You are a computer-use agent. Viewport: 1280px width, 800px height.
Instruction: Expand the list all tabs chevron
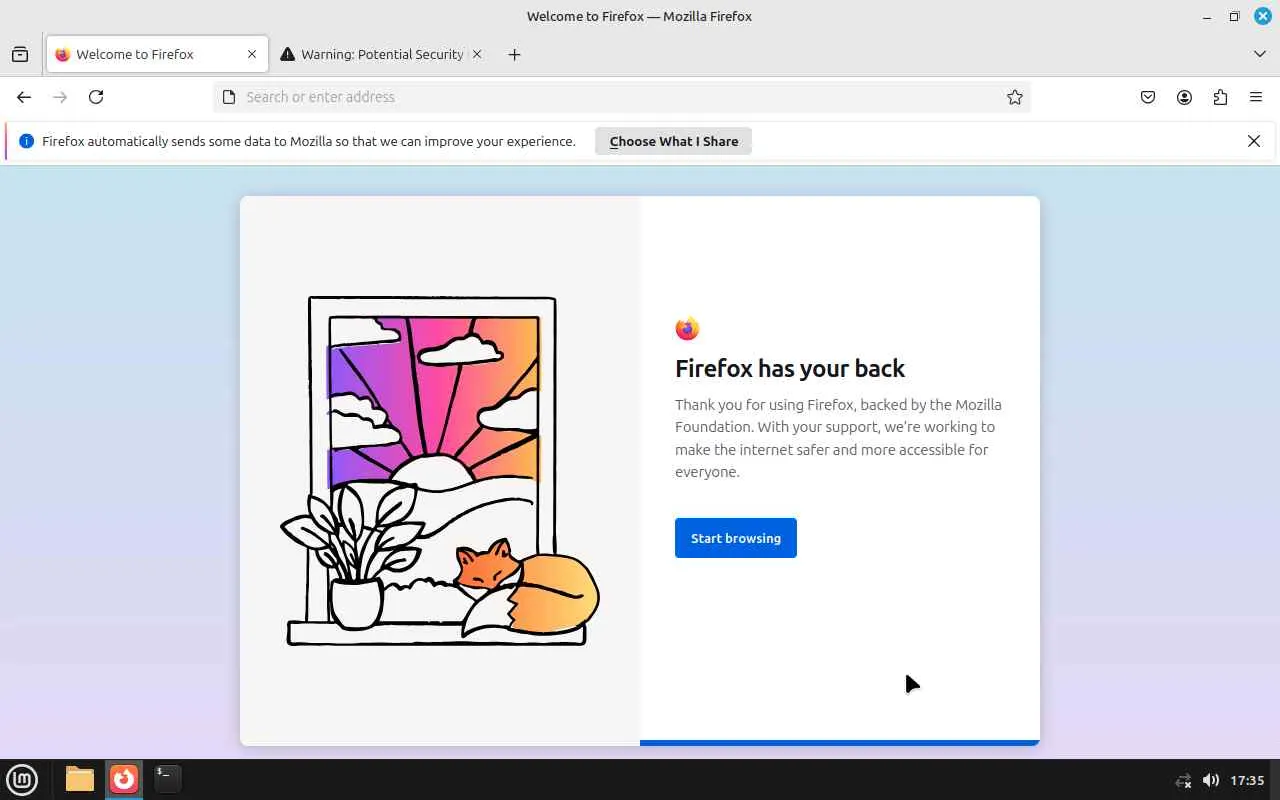tap(1260, 54)
